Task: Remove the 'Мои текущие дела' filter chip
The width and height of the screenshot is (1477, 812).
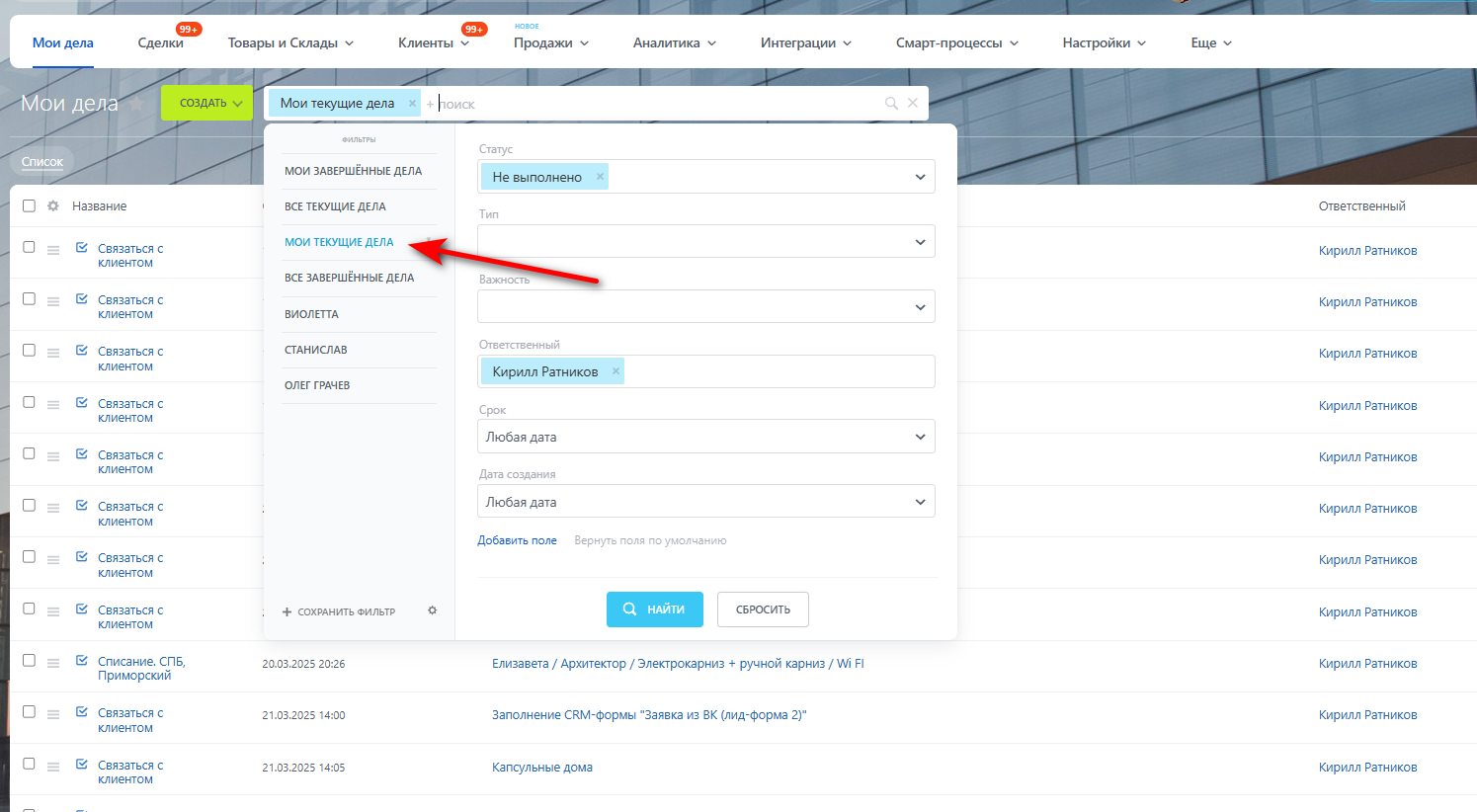Action: (x=412, y=104)
